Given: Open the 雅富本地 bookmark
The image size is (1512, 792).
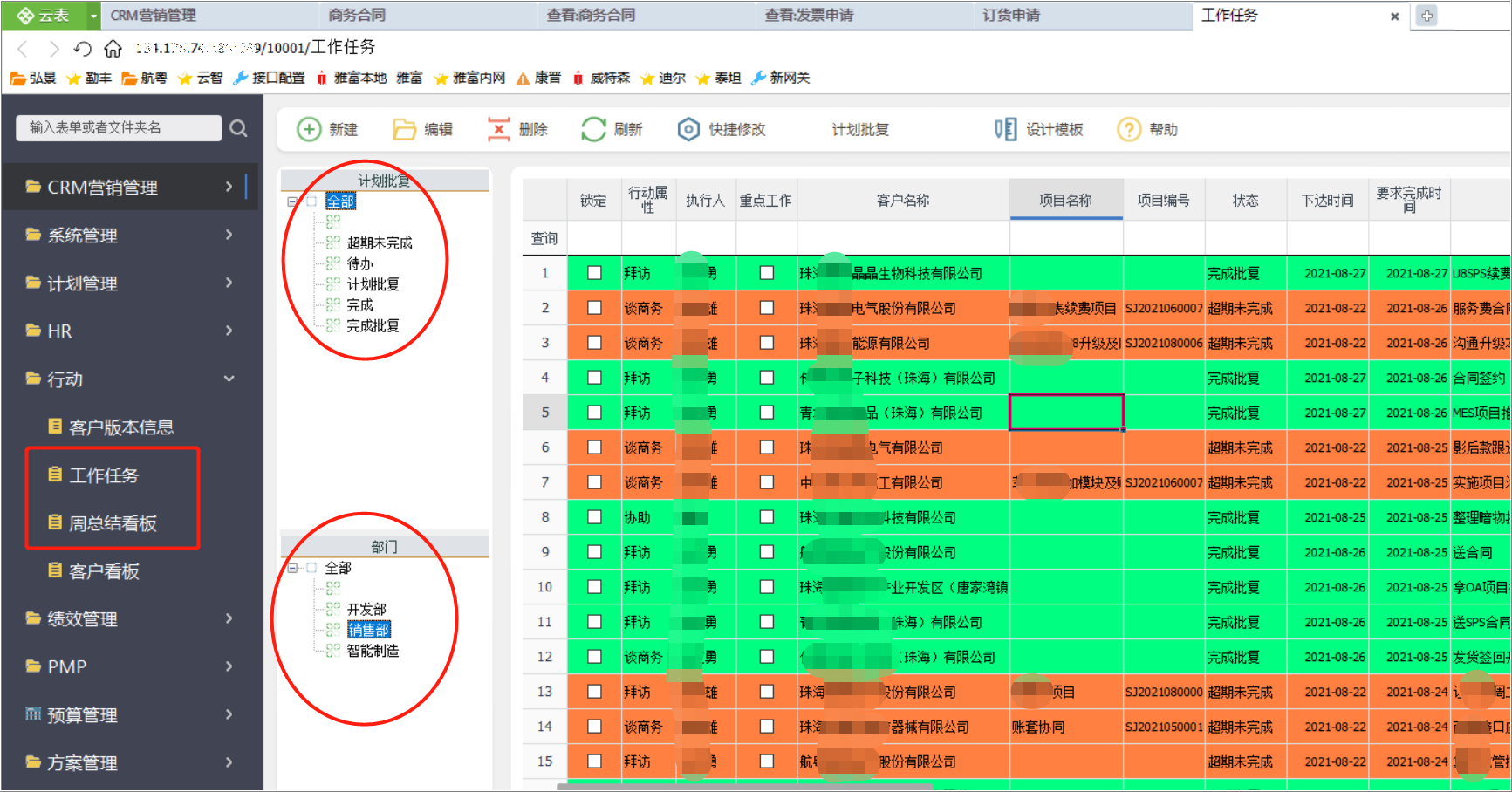Looking at the screenshot, I should 351,78.
